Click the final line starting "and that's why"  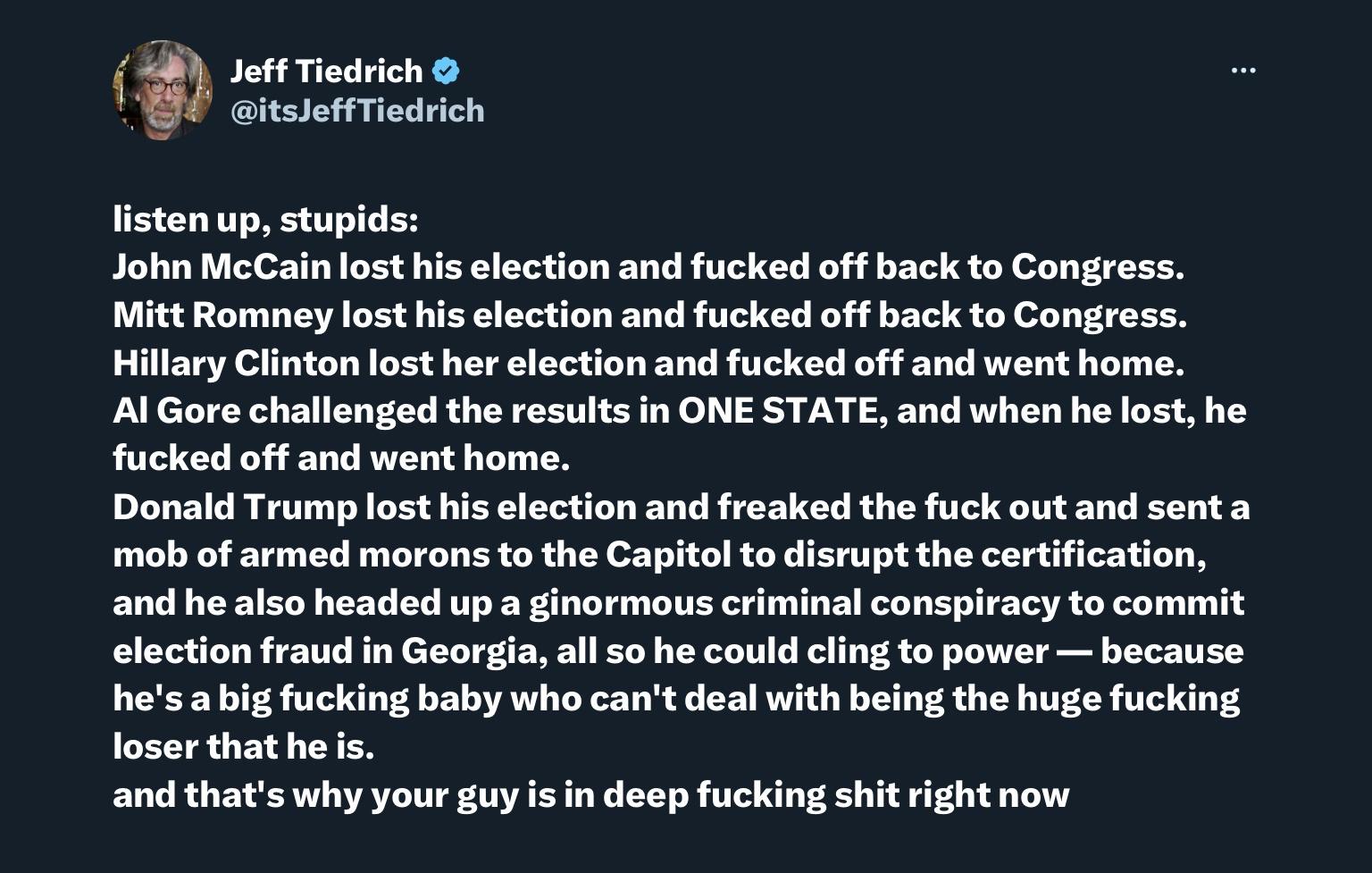pyautogui.click(x=590, y=795)
